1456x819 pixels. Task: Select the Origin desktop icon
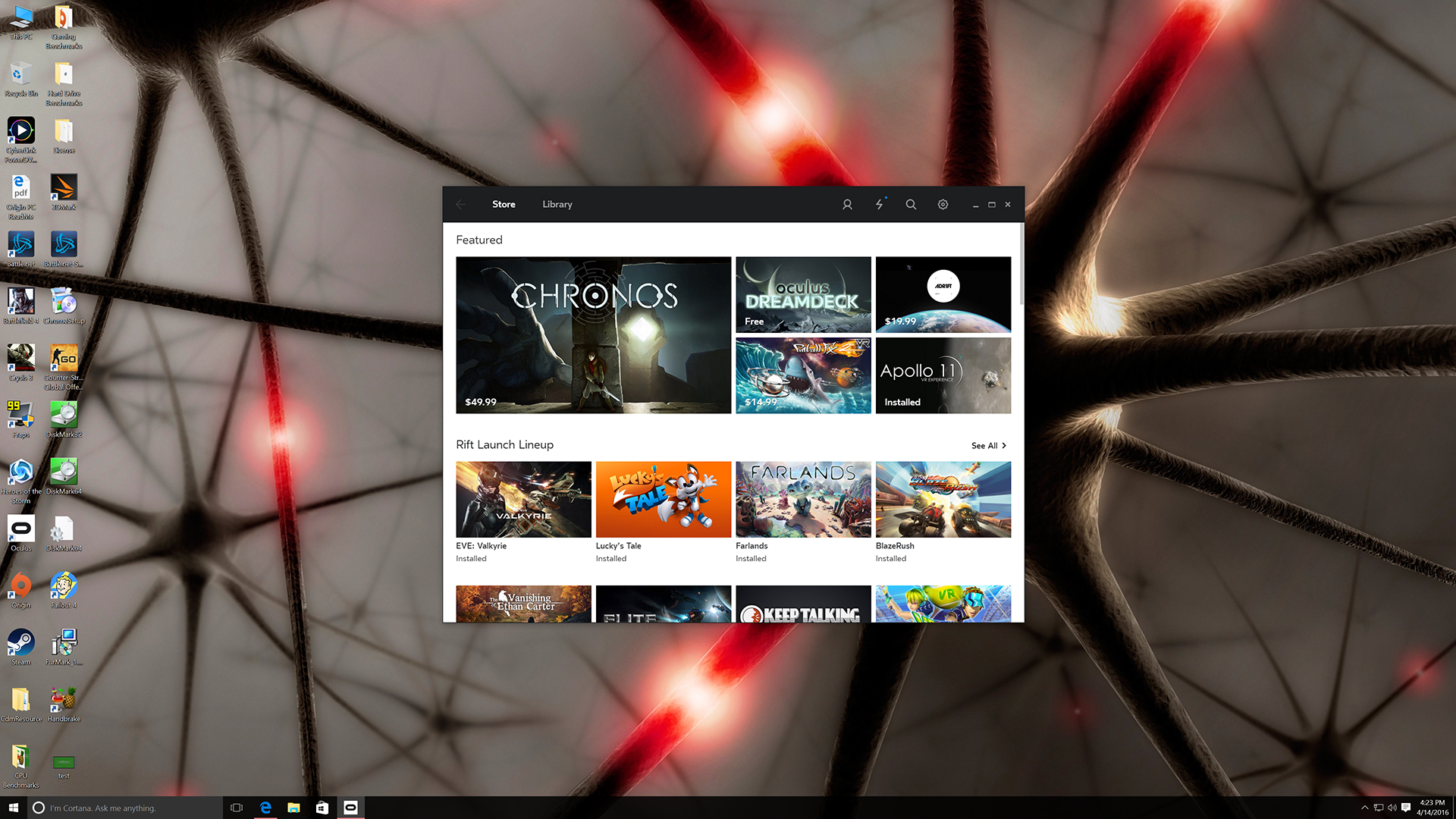(21, 591)
